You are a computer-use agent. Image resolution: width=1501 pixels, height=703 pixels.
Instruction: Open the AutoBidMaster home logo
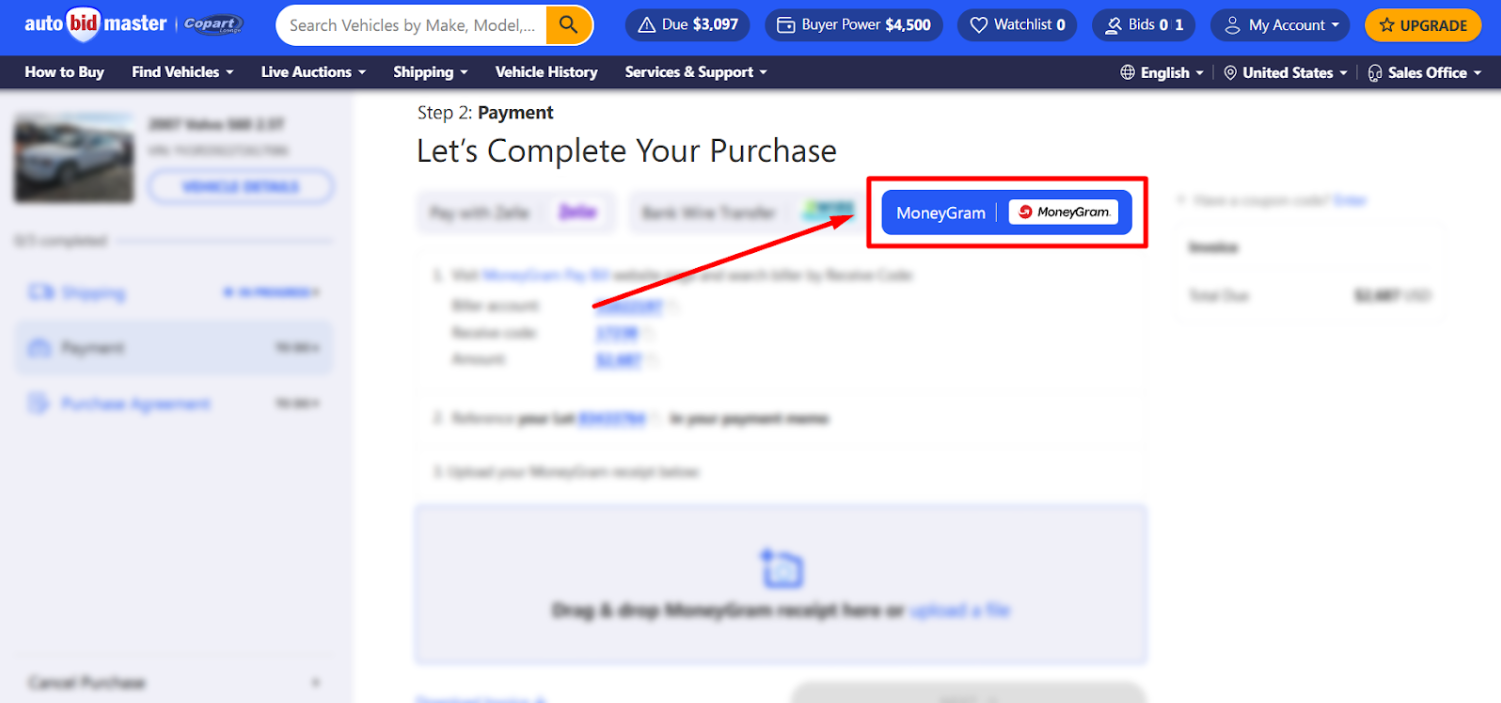pyautogui.click(x=95, y=25)
